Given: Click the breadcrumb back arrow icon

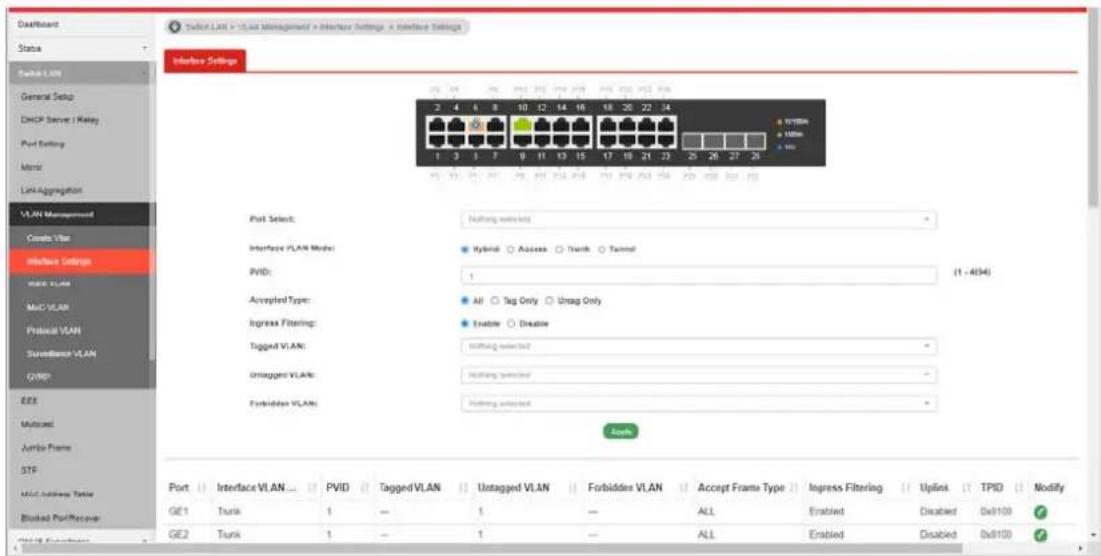Looking at the screenshot, I should 175,27.
